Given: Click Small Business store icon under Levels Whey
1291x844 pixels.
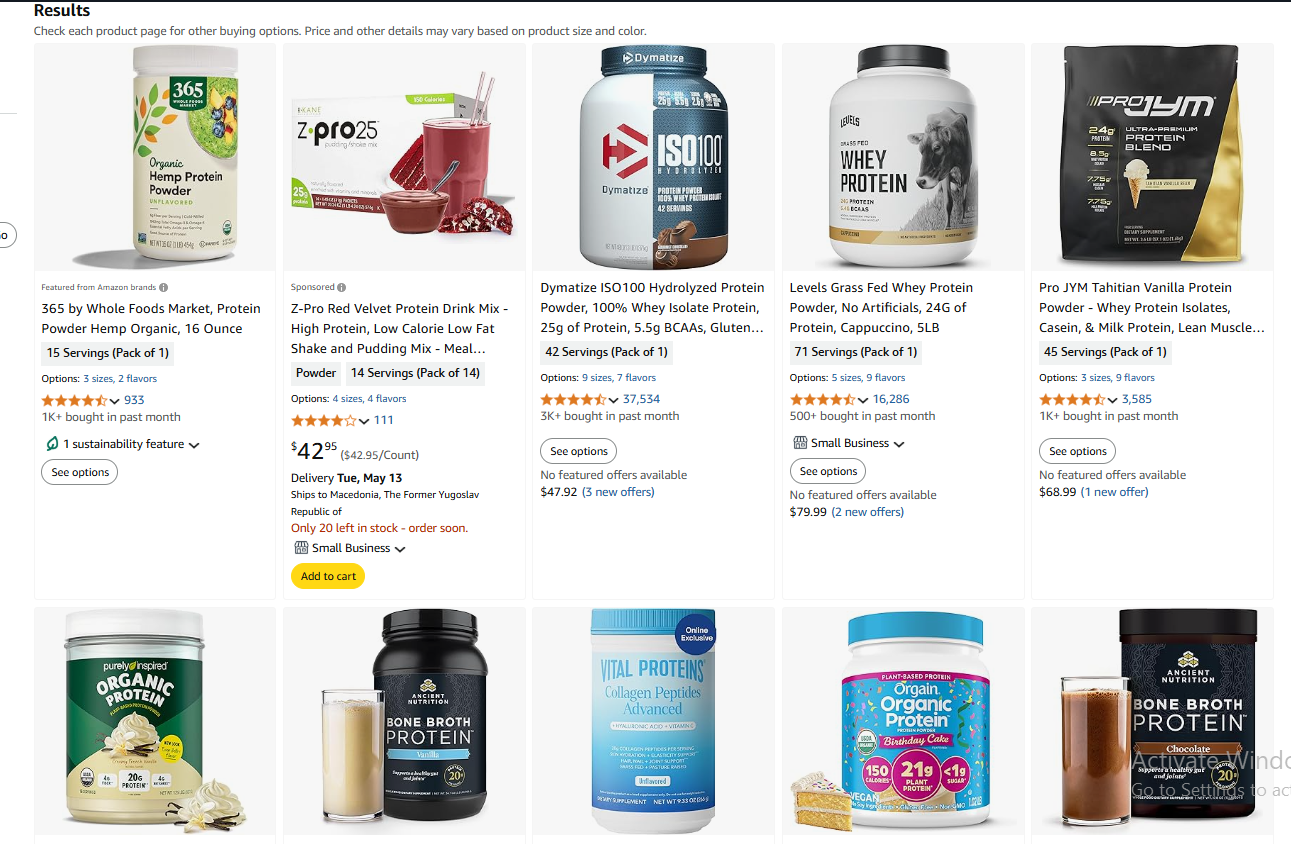Looking at the screenshot, I should point(800,443).
